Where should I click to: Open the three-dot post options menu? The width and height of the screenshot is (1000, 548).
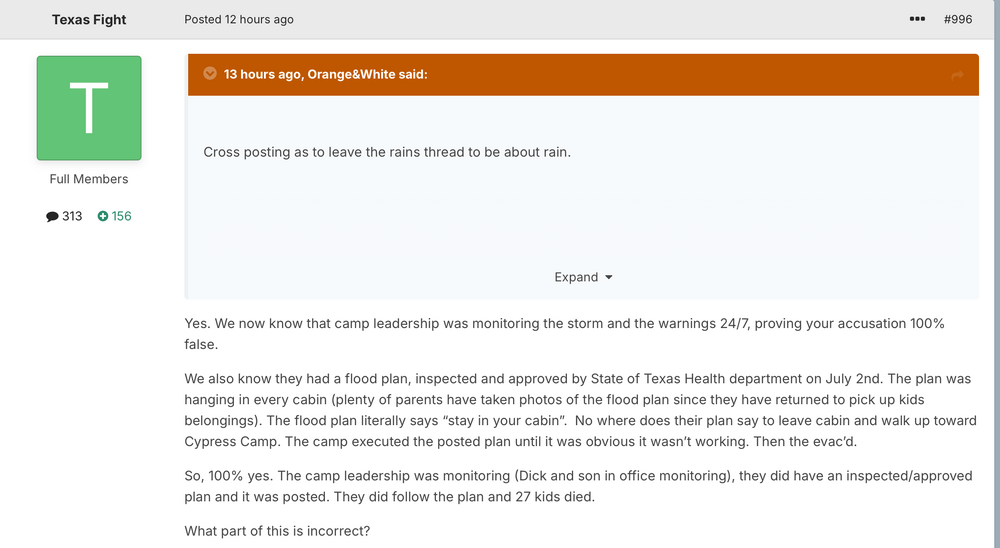click(x=917, y=19)
